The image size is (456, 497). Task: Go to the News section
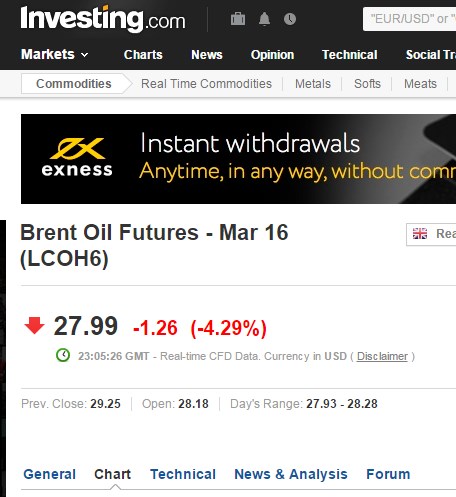pyautogui.click(x=207, y=55)
